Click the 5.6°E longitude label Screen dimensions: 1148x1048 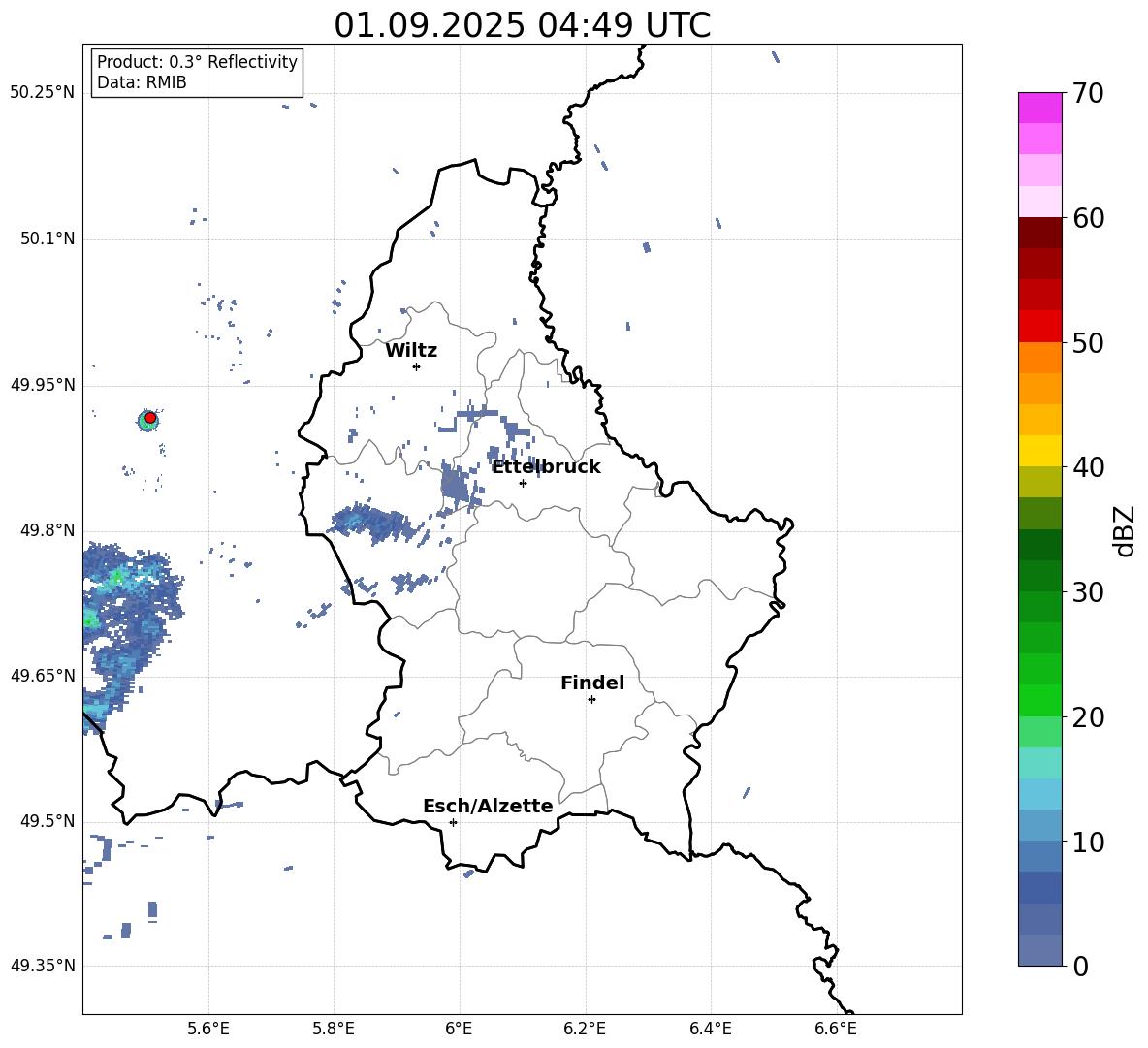click(x=208, y=1029)
